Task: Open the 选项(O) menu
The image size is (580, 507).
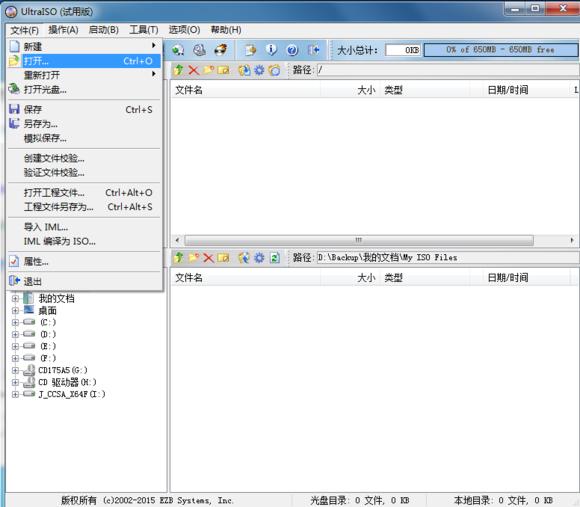Action: click(184, 30)
